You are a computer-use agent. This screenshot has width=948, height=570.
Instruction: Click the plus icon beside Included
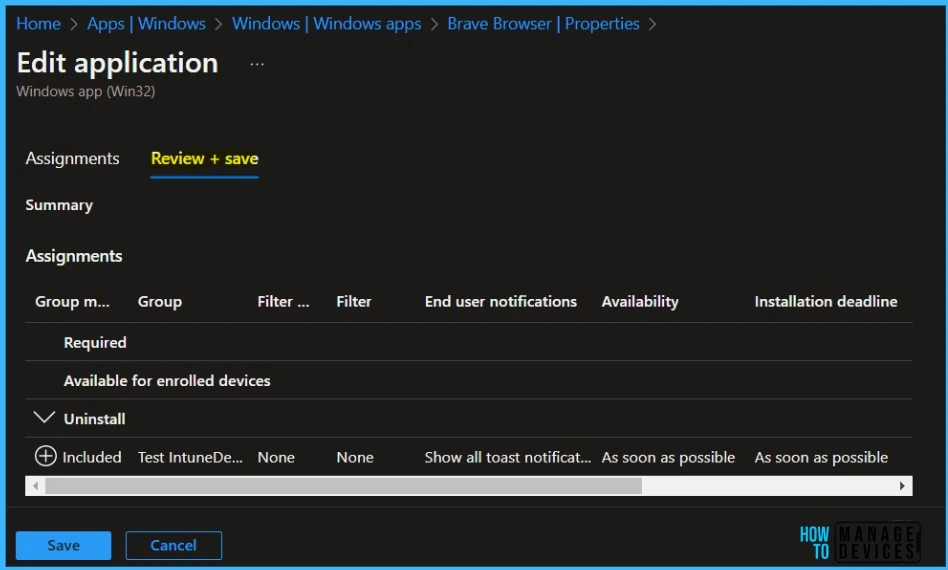point(45,456)
